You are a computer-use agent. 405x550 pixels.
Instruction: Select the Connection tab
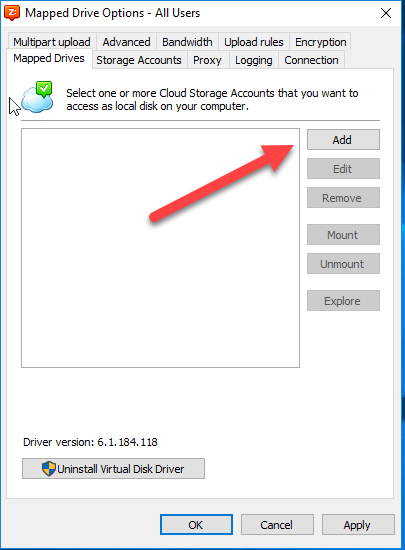311,60
